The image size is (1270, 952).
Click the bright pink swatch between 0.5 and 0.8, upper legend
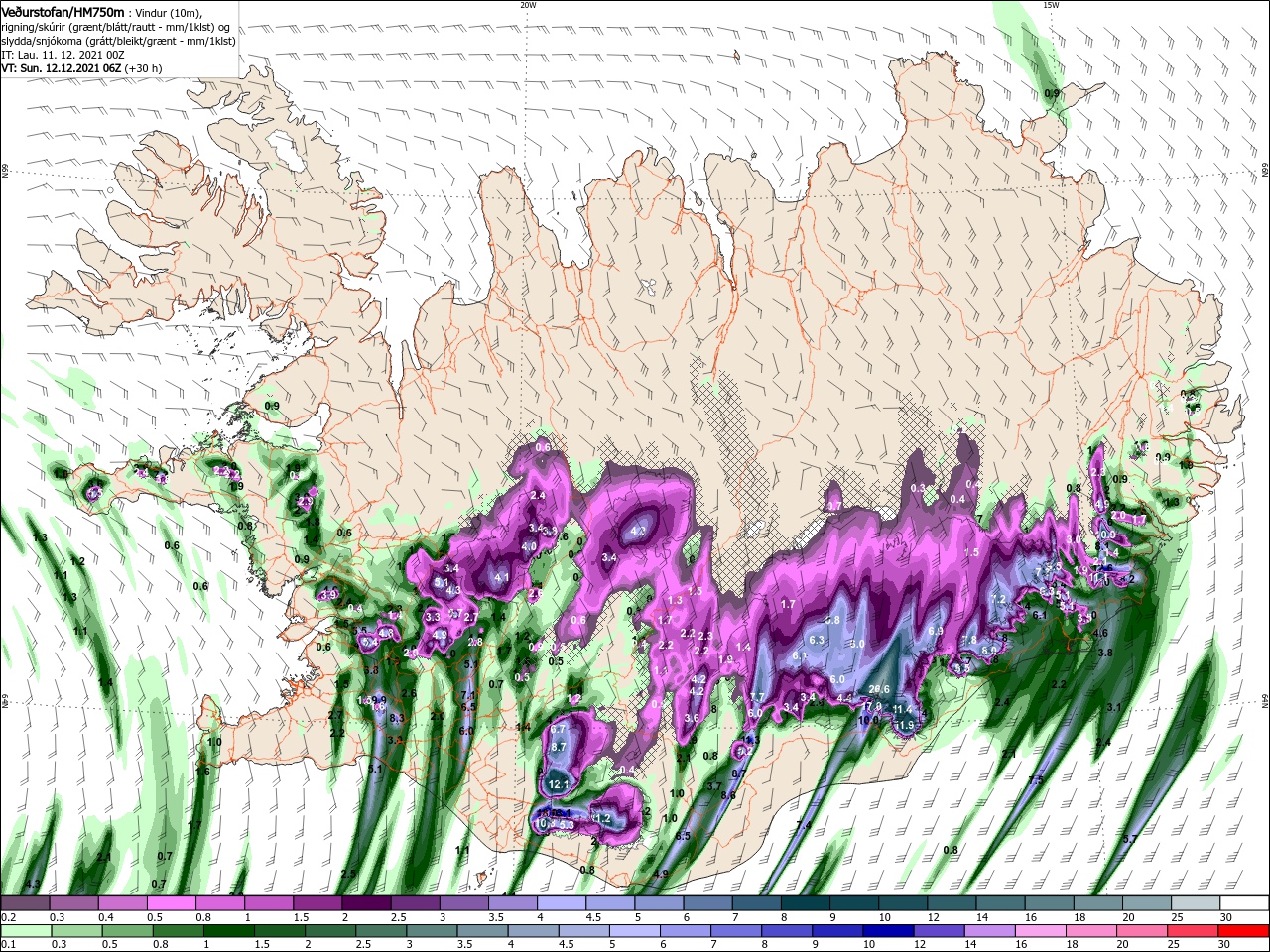pos(173,903)
